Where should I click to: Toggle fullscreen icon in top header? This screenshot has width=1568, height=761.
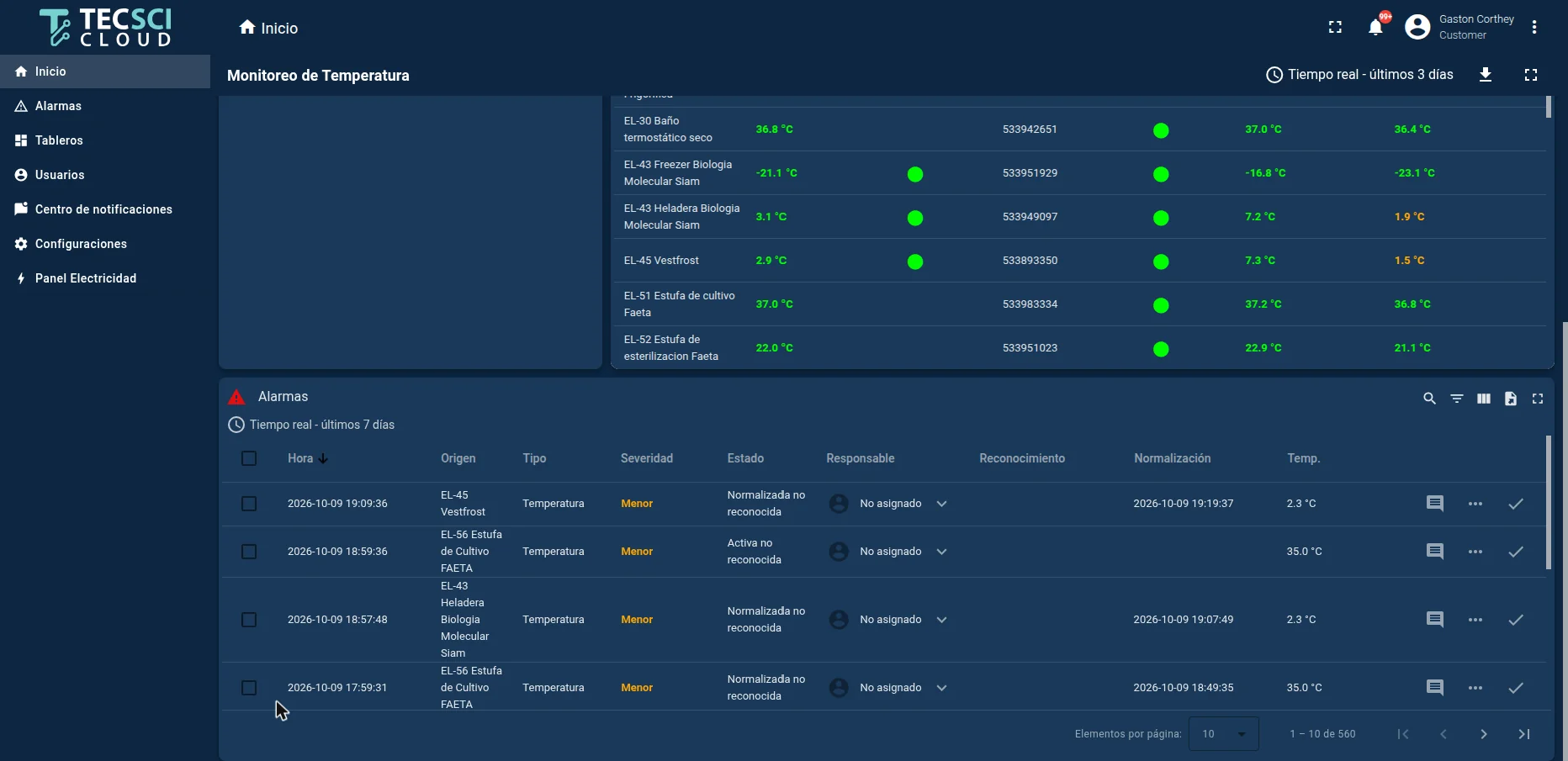1335,27
